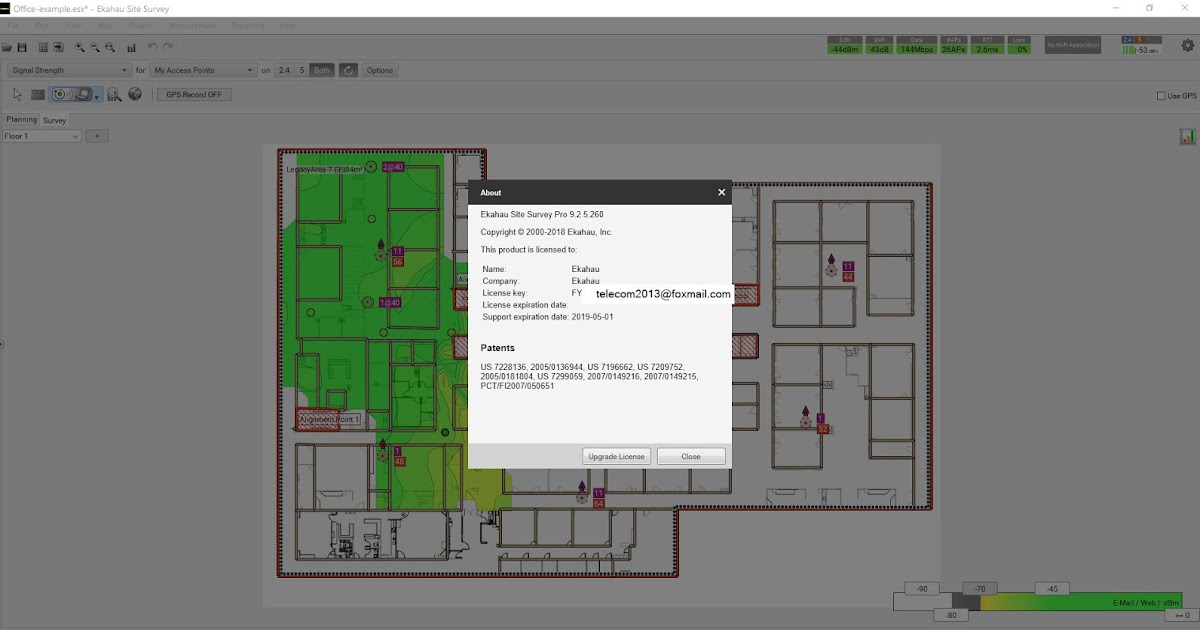Open settings with the gear icon
The image size is (1200, 630).
pyautogui.click(x=1188, y=45)
